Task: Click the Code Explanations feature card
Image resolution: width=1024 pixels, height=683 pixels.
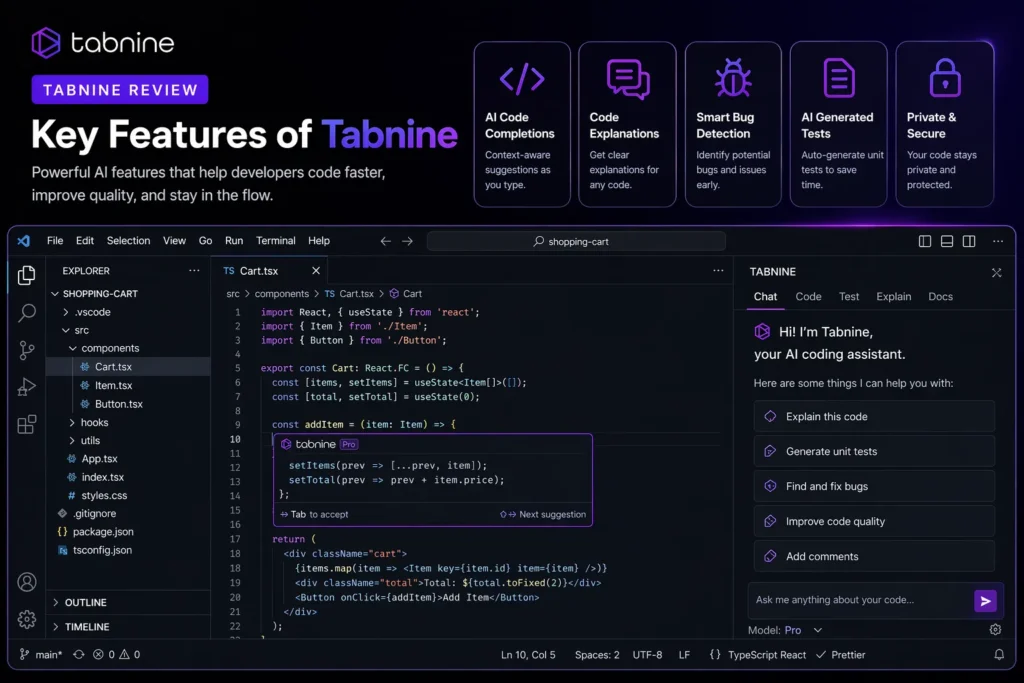Action: click(627, 124)
